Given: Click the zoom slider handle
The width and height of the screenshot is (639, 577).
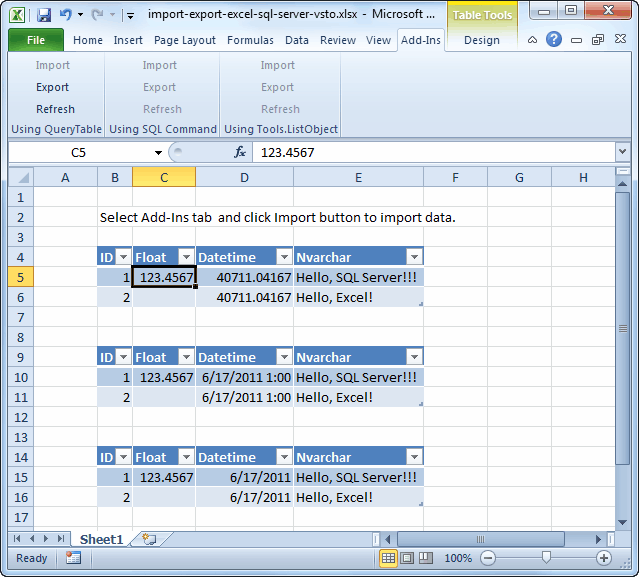Looking at the screenshot, I should [x=546, y=557].
